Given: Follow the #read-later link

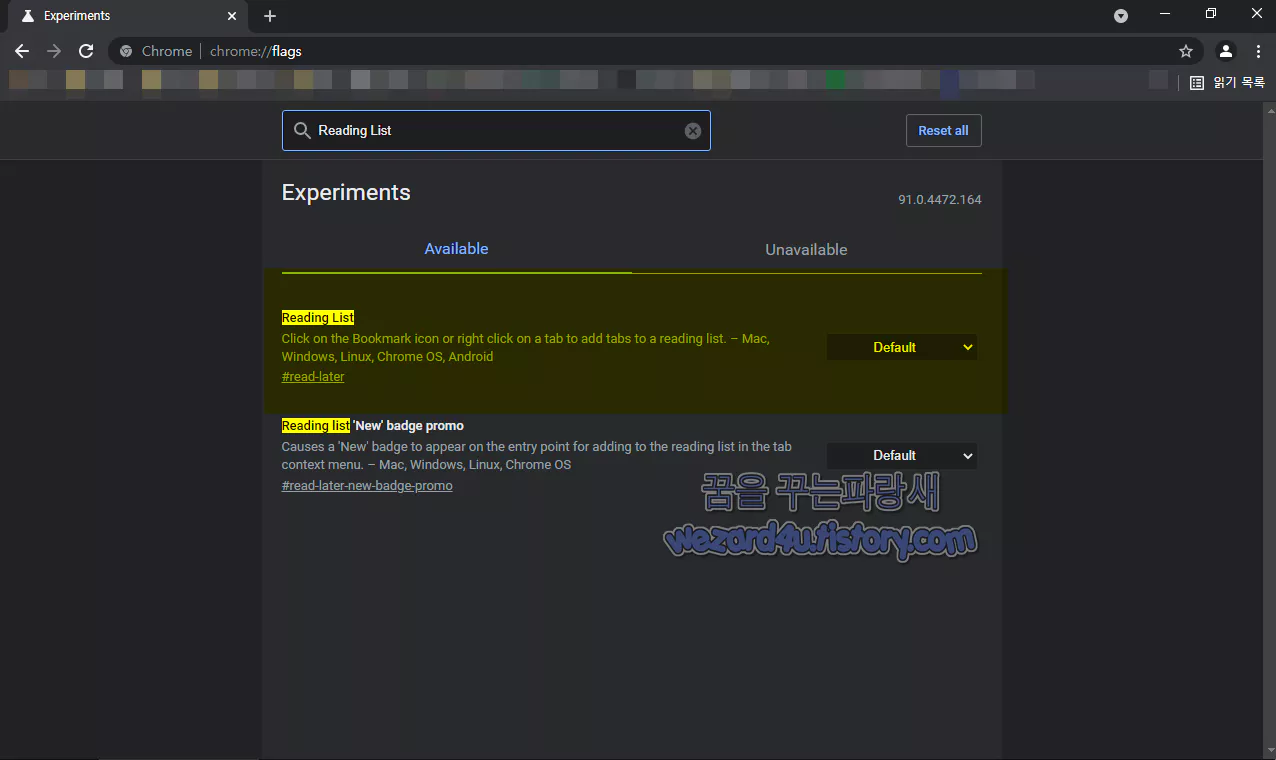Looking at the screenshot, I should 313,377.
